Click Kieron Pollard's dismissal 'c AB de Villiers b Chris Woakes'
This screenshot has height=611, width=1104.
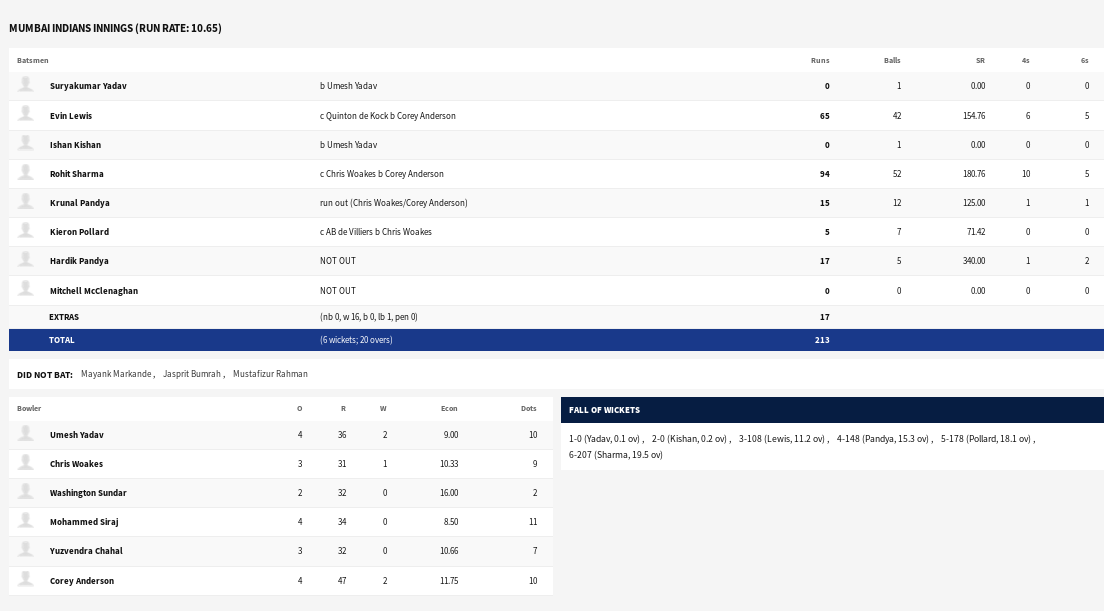[x=376, y=232]
